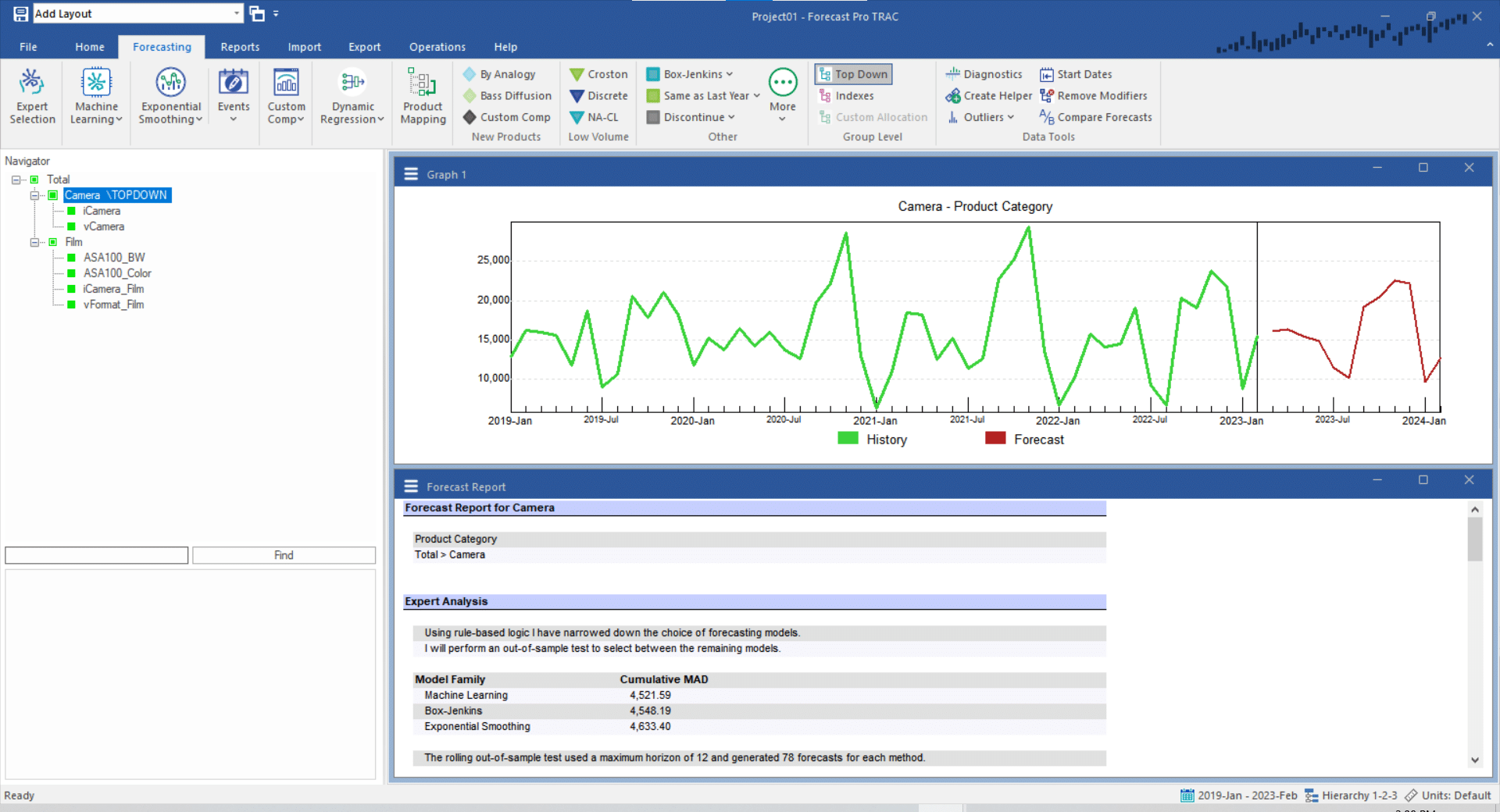Click the Bass Diffusion new products icon
The height and width of the screenshot is (812, 1500).
[506, 95]
